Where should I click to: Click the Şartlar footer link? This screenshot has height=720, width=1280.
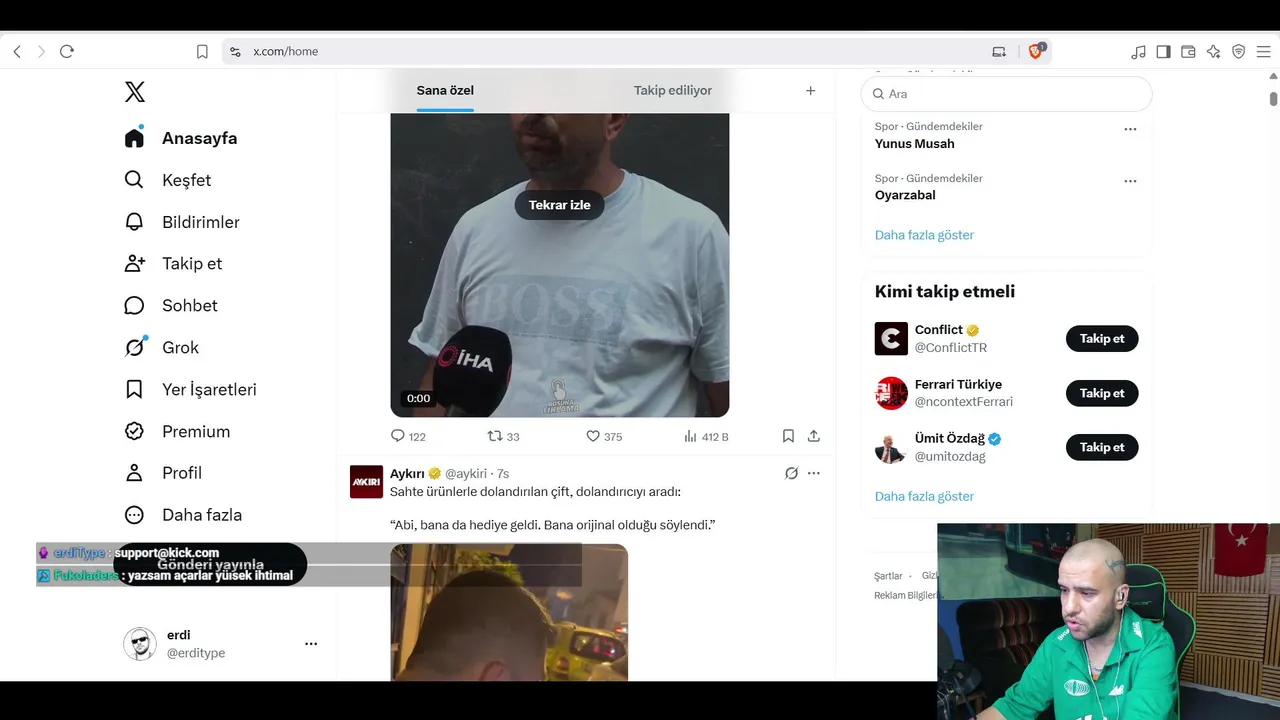click(888, 576)
